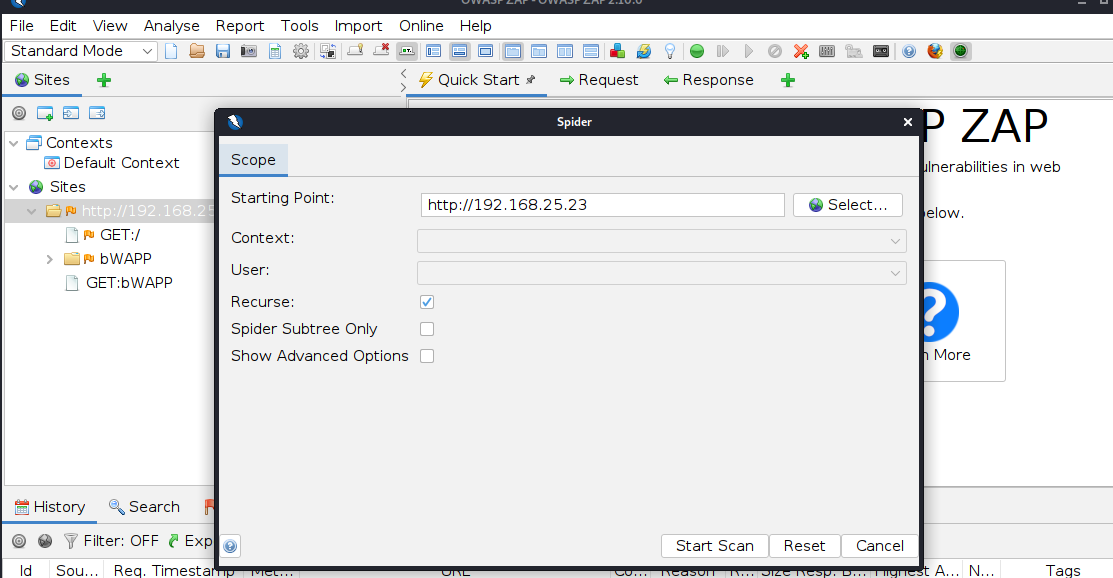Viewport: 1113px width, 578px height.
Task: Click the import context icon in Sites panel
Action: (71, 113)
